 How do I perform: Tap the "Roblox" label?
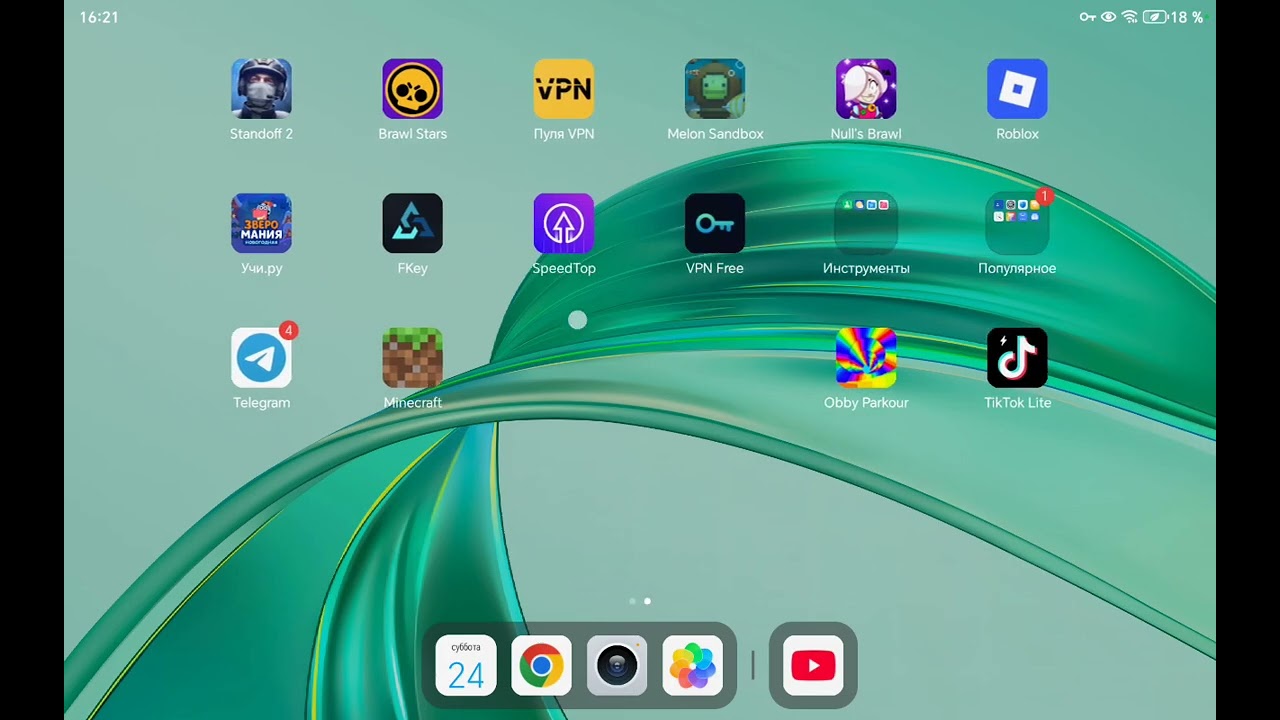[1017, 134]
